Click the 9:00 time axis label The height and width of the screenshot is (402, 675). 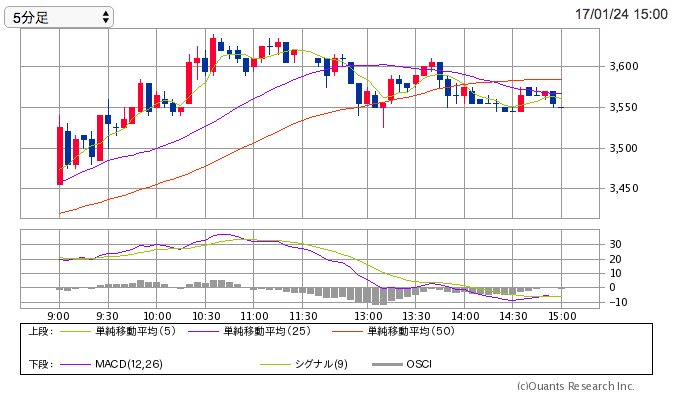[59, 316]
